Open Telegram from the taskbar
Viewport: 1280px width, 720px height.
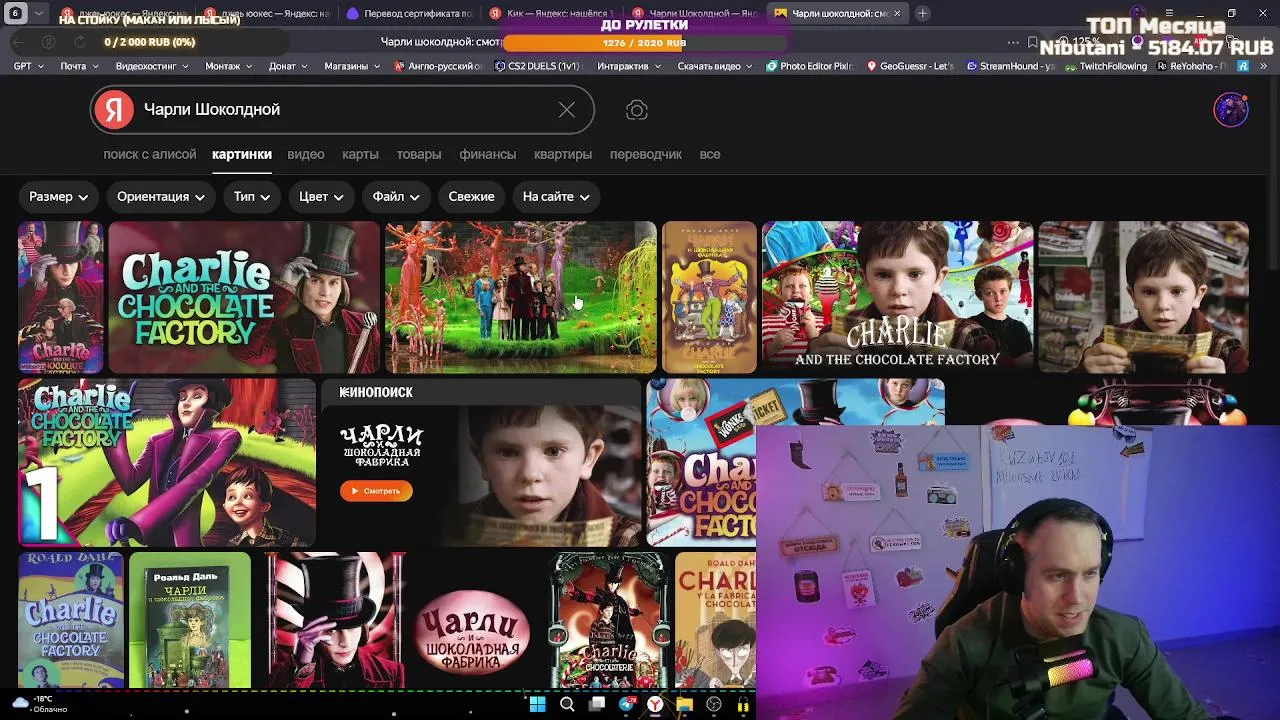627,705
